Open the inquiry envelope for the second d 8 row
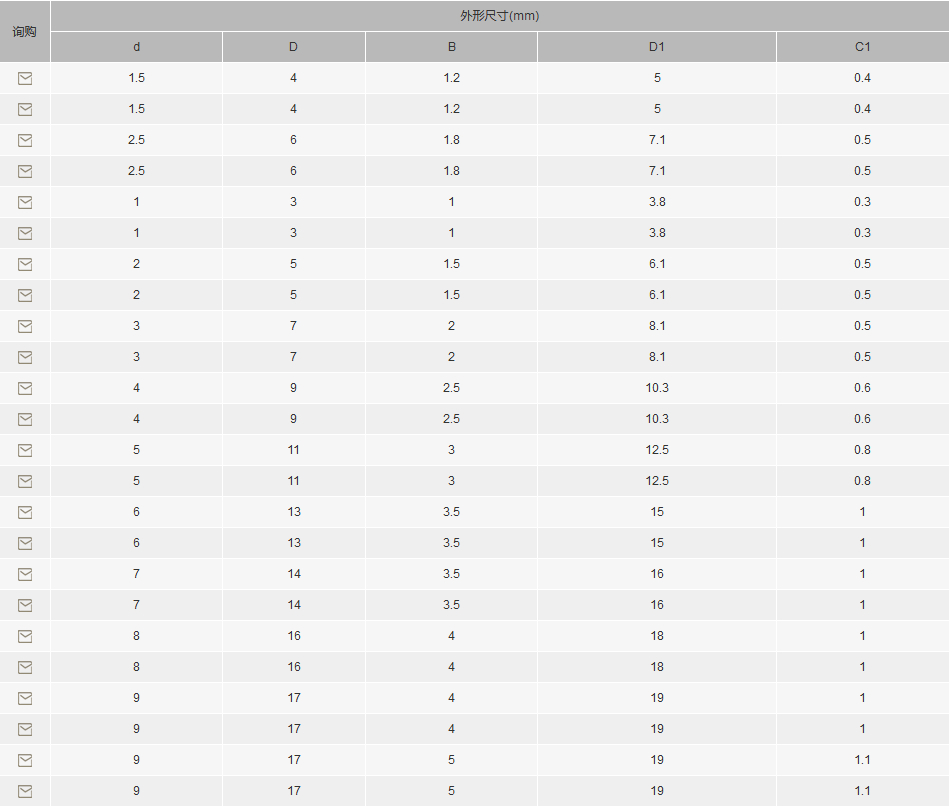949x808 pixels. tap(25, 668)
